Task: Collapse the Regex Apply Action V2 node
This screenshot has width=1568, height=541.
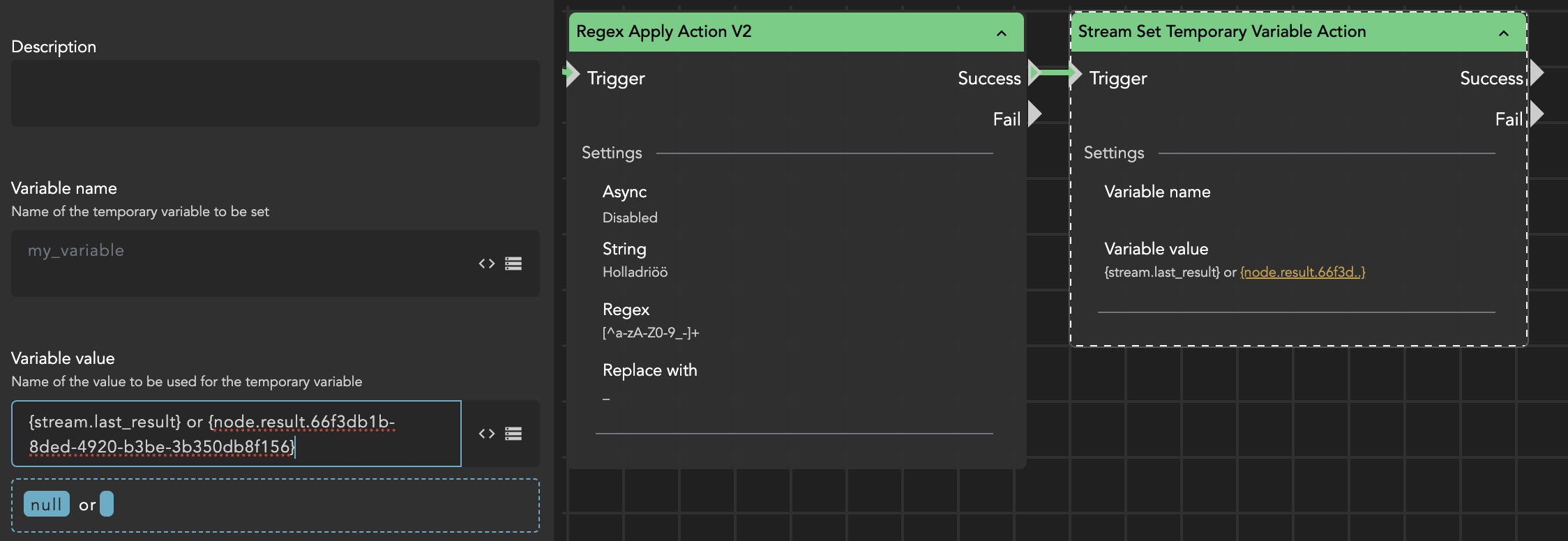Action: coord(1002,33)
